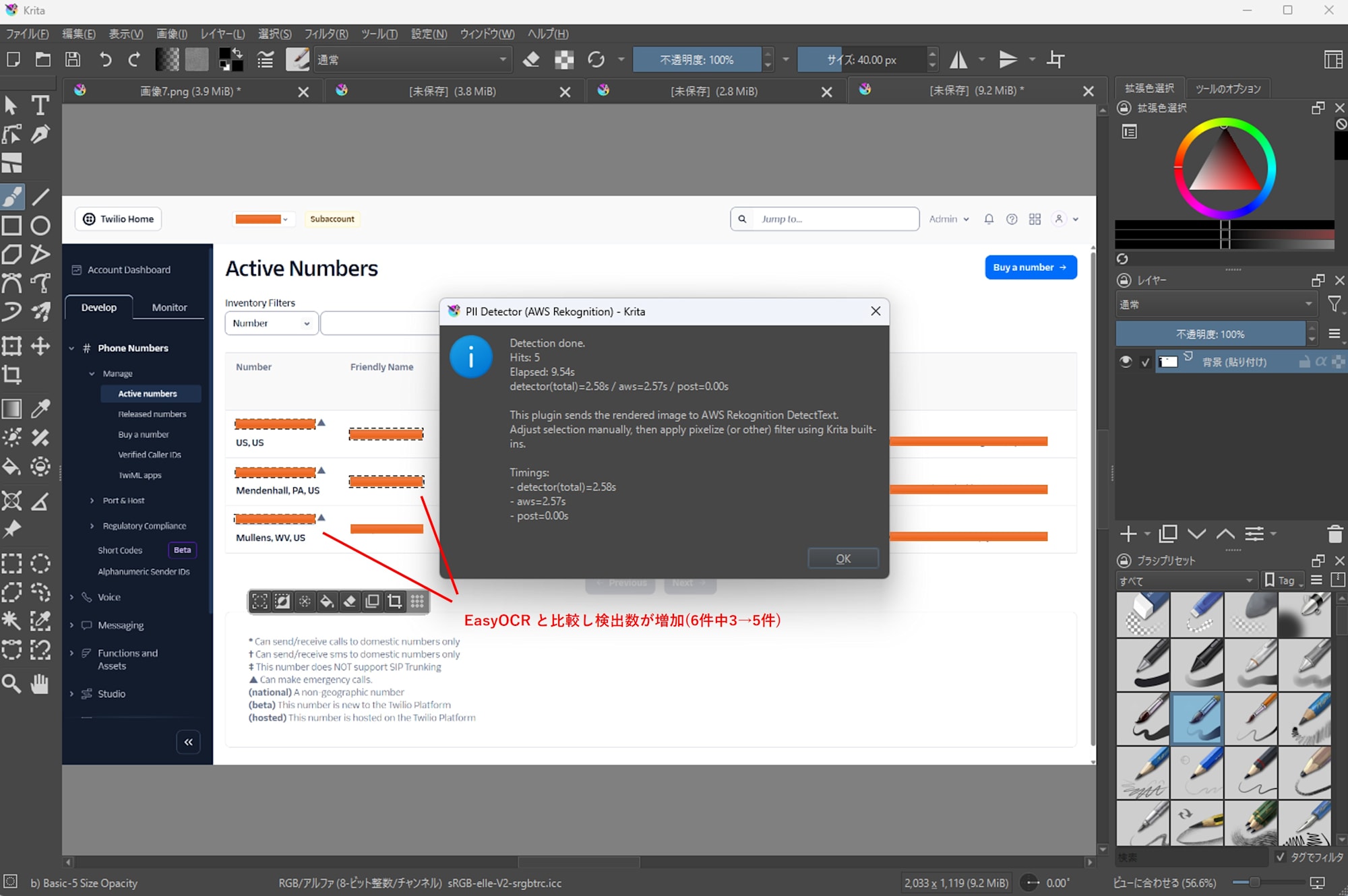Select the Color Sampler eyedropper tool
The image size is (1348, 896).
click(x=40, y=408)
